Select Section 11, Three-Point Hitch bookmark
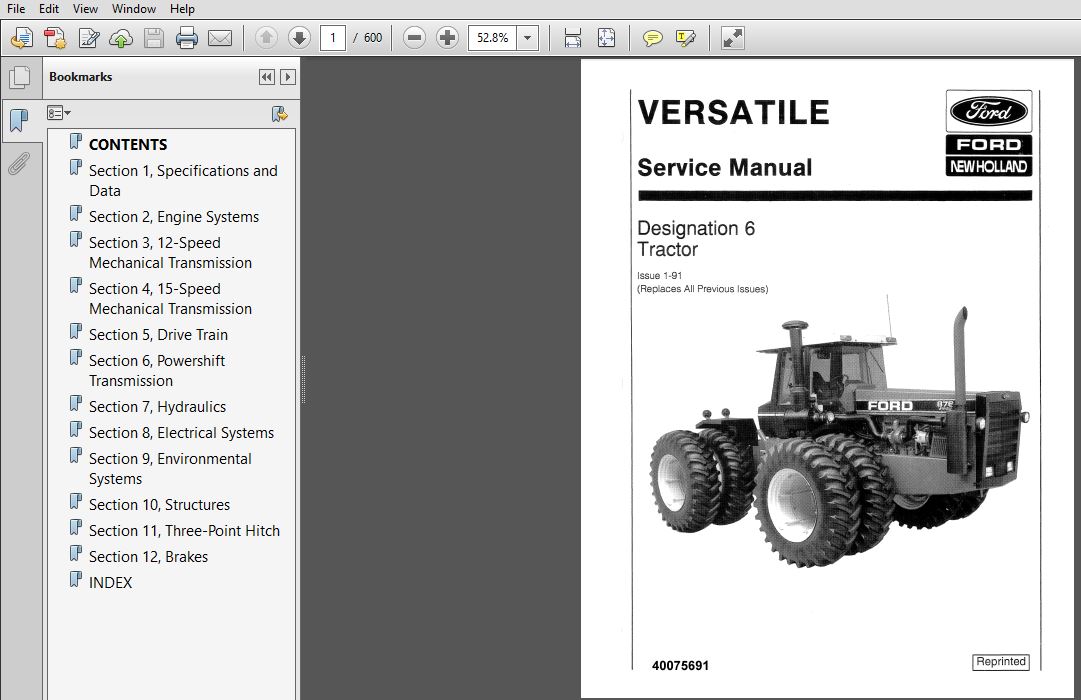1081x700 pixels. click(x=184, y=531)
